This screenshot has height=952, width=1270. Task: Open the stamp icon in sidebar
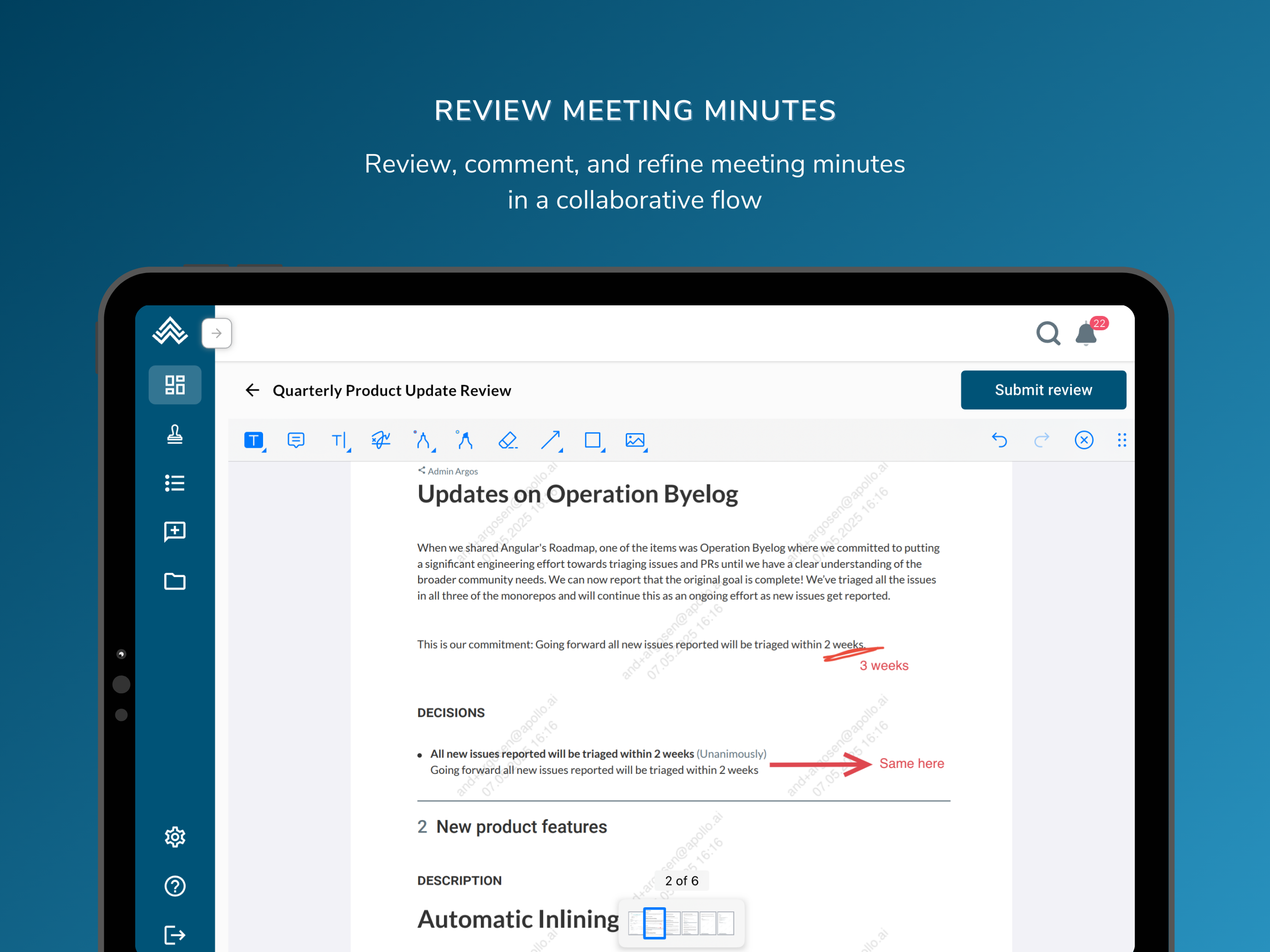pos(175,434)
